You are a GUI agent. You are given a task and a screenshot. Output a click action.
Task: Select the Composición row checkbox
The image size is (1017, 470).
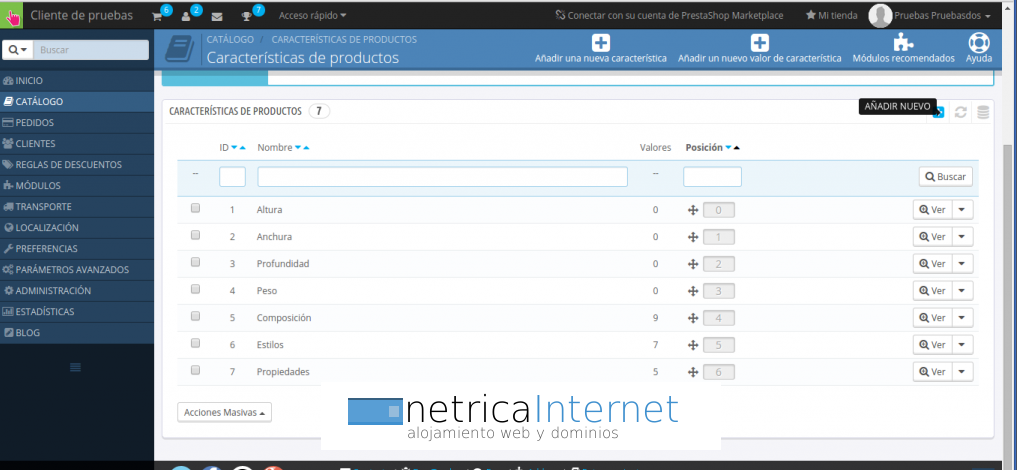point(195,316)
